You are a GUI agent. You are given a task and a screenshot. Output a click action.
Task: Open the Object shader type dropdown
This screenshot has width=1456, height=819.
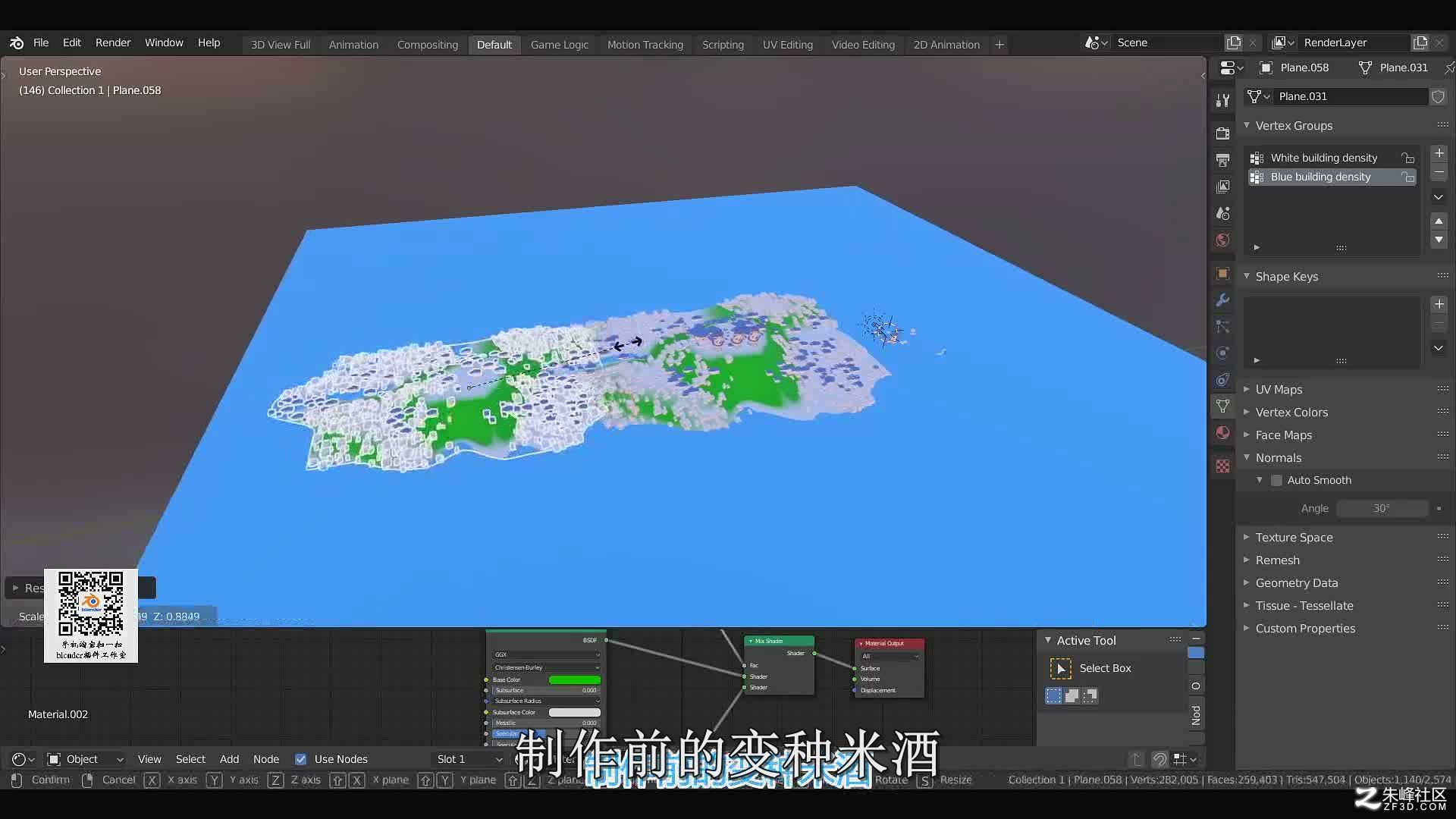coord(85,759)
